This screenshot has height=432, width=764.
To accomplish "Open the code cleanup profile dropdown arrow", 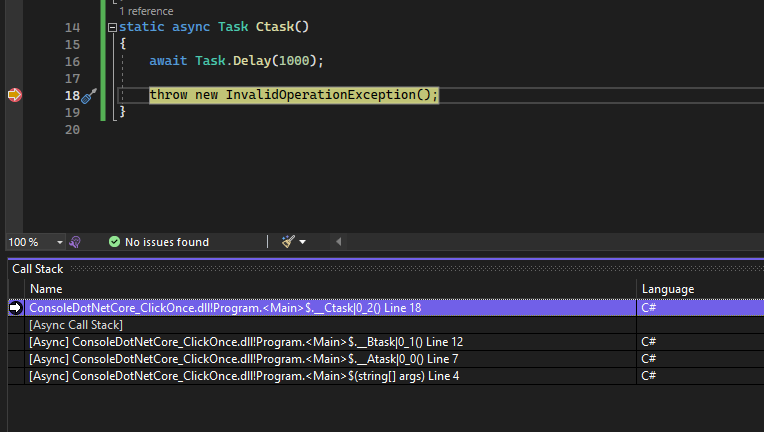I will coord(303,242).
